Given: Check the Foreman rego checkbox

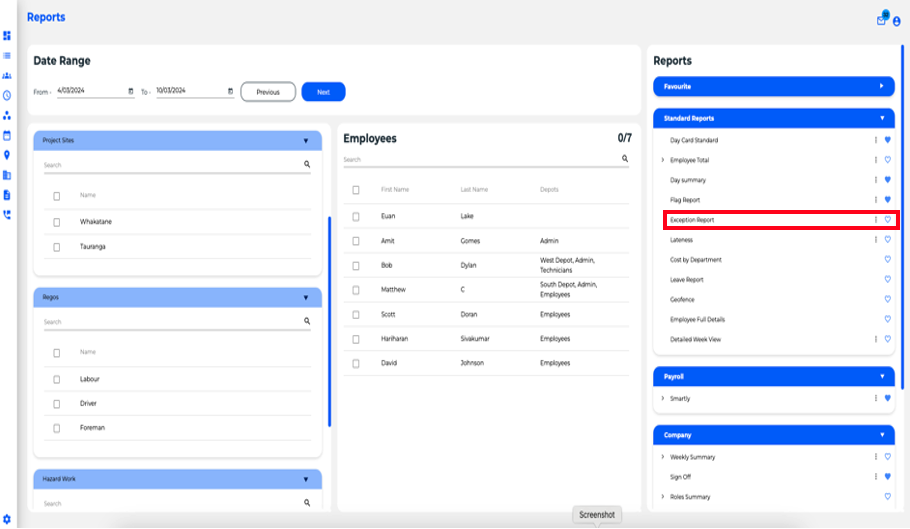Looking at the screenshot, I should [x=57, y=428].
